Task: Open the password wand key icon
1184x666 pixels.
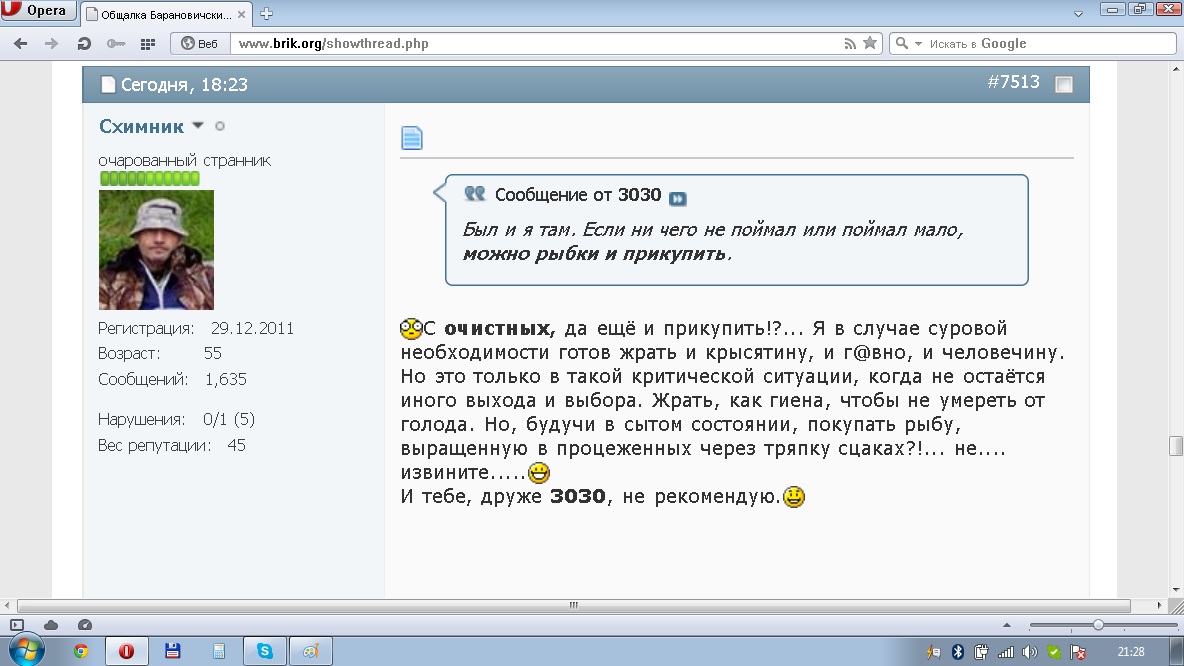Action: [116, 43]
